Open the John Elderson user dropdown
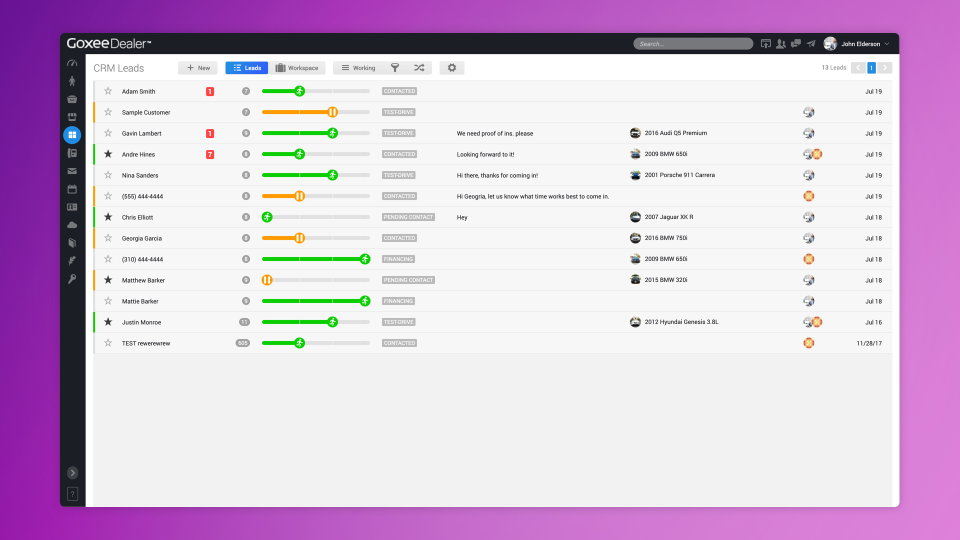Image resolution: width=960 pixels, height=540 pixels. [857, 43]
